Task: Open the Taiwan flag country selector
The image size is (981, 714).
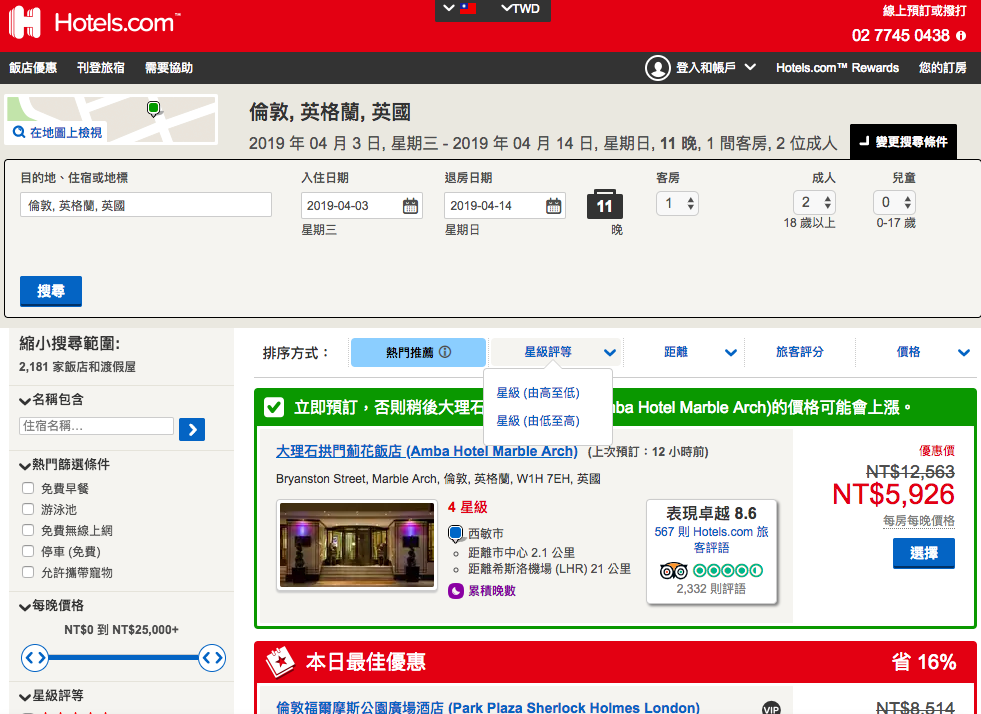Action: point(459,9)
